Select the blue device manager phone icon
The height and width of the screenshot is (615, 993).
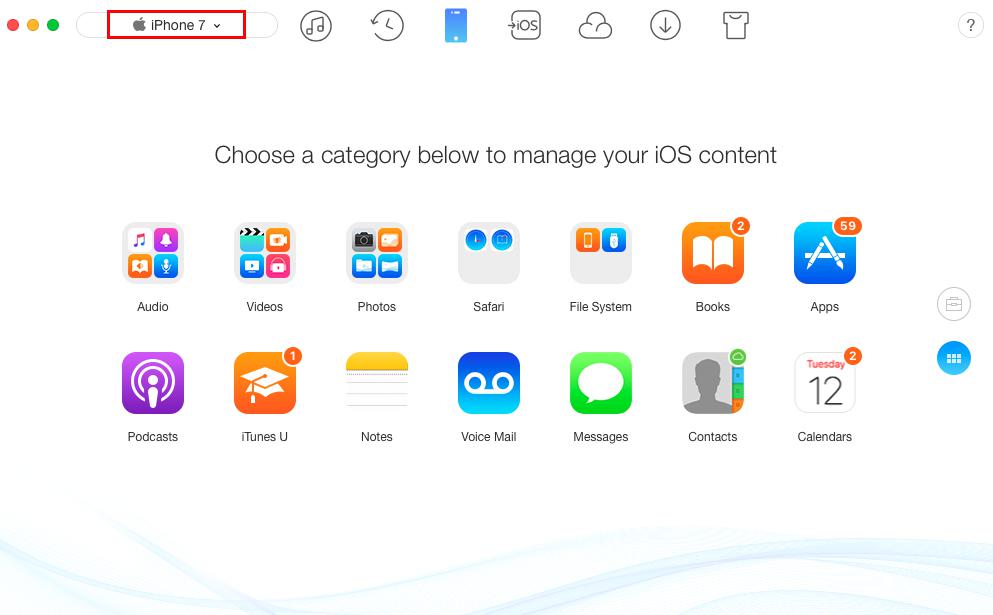pyautogui.click(x=456, y=25)
